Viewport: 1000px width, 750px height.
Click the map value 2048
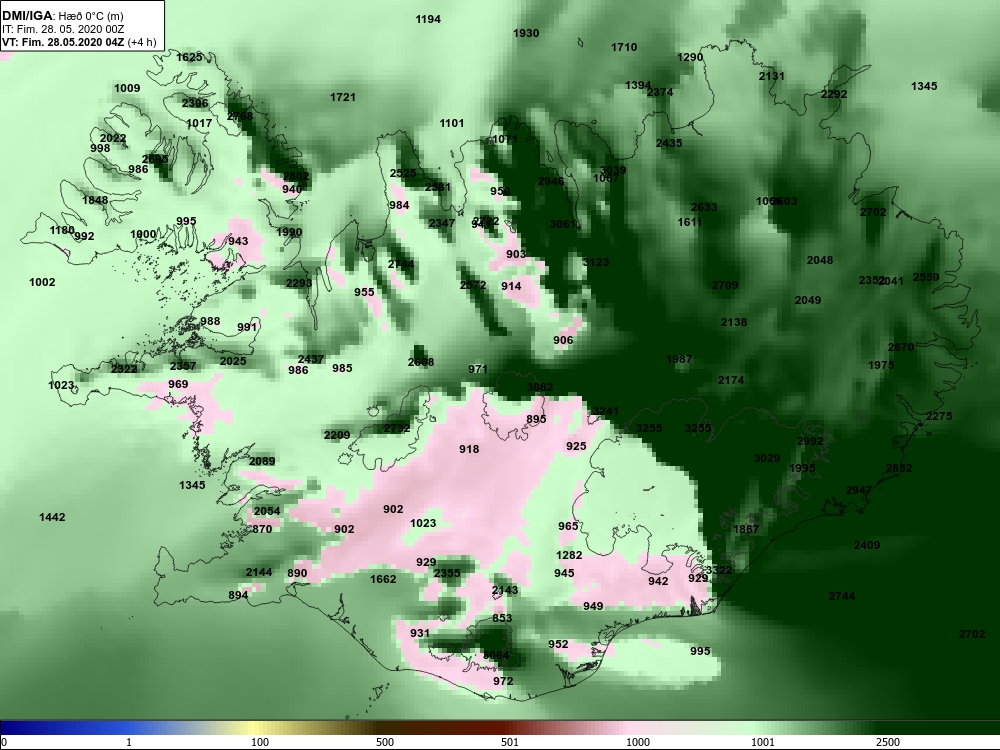tap(820, 260)
